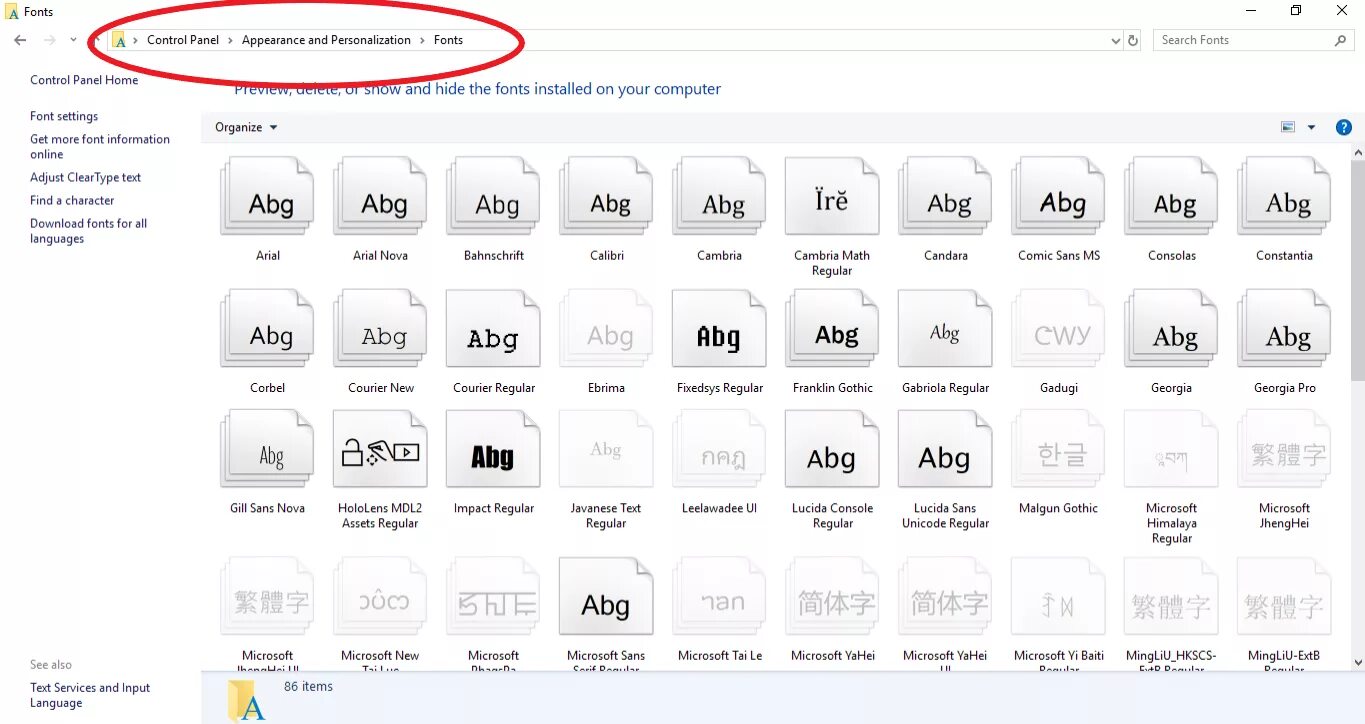Select the Microsoft JhengHei font under Constantia column
This screenshot has width=1365, height=724.
[x=1284, y=448]
